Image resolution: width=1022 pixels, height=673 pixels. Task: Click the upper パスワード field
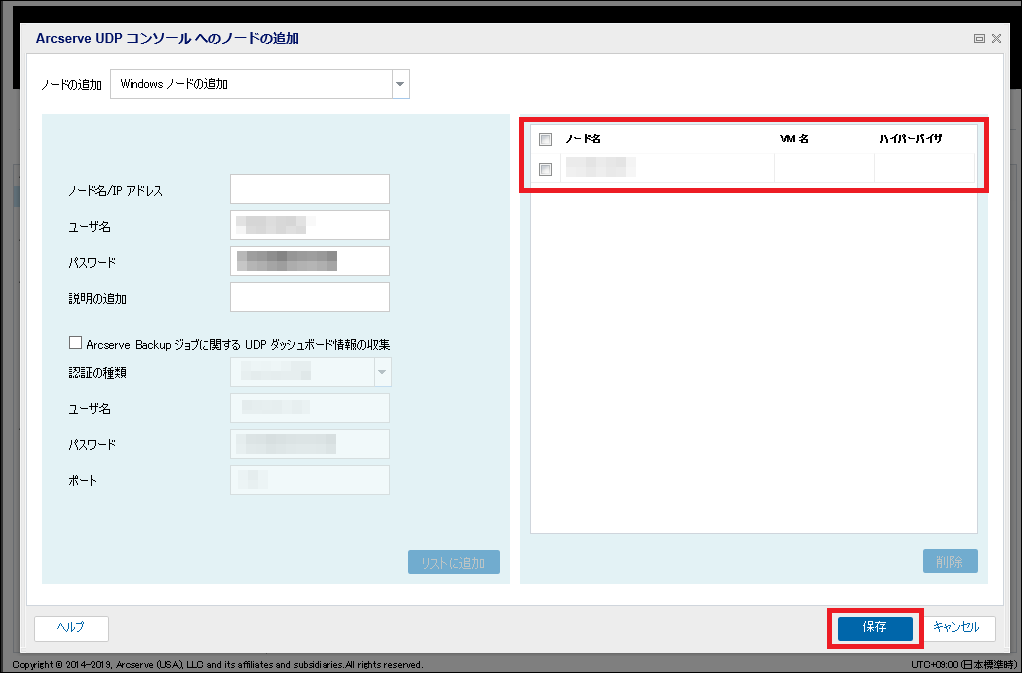tap(310, 261)
